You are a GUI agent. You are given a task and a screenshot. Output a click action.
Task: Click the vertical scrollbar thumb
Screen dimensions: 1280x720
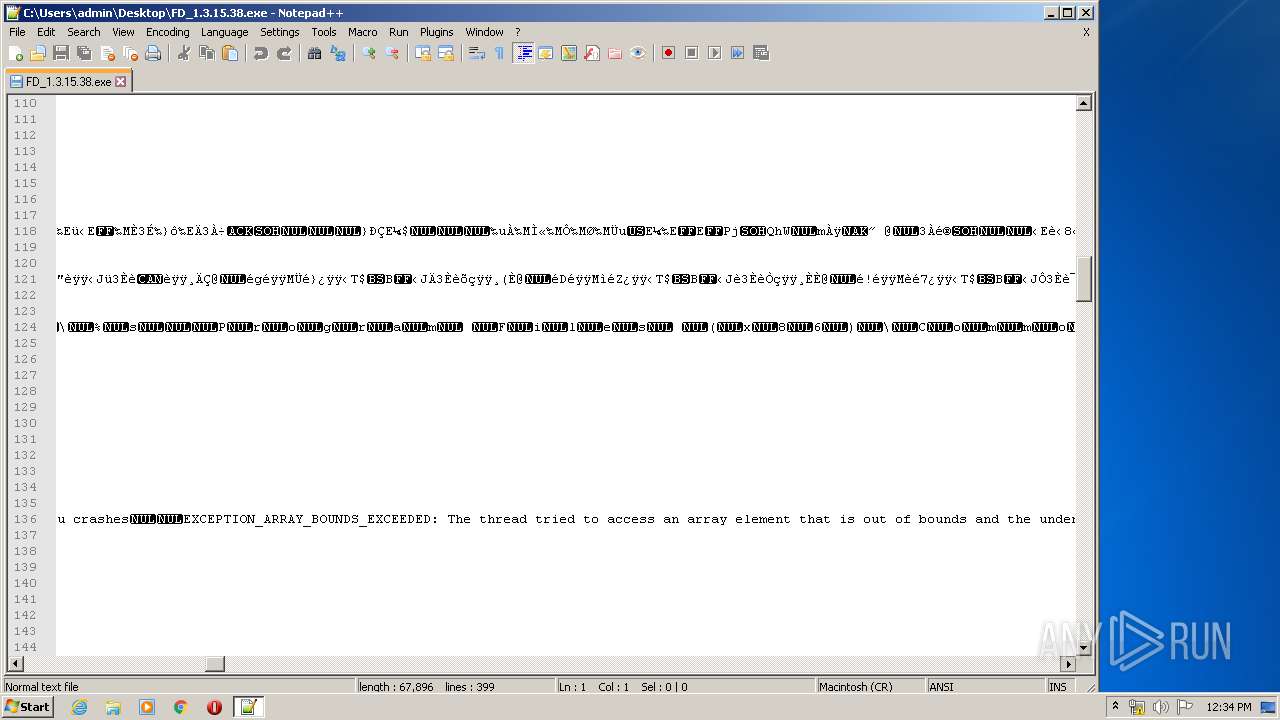[x=1084, y=279]
